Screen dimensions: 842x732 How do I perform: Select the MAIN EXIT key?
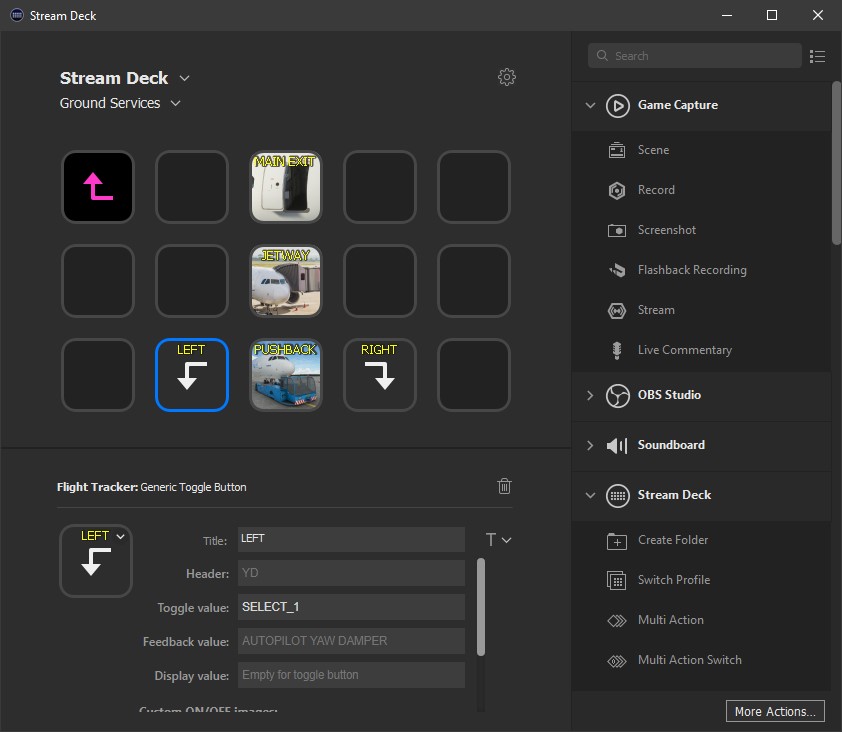(x=285, y=187)
